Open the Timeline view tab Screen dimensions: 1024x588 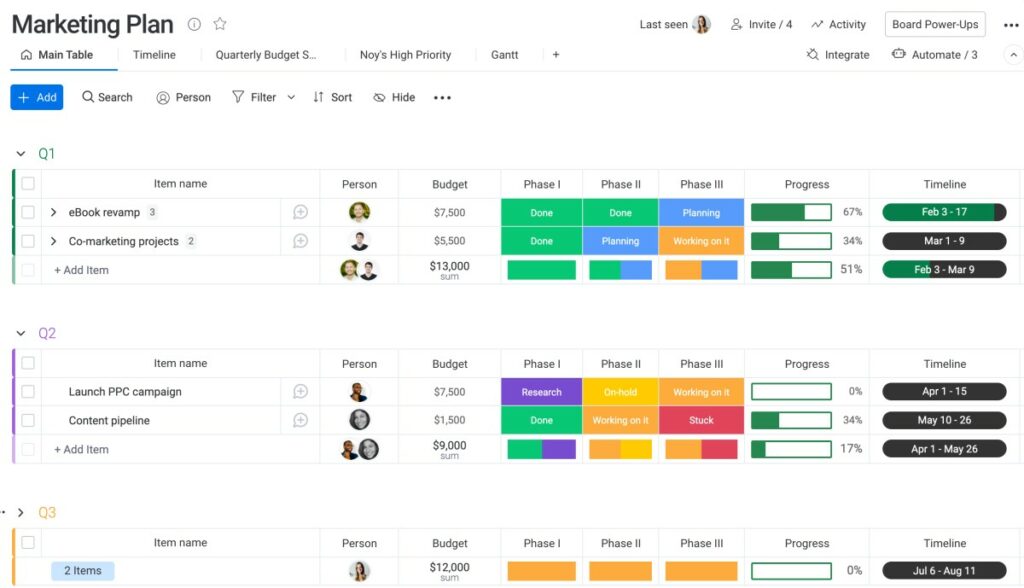pyautogui.click(x=153, y=55)
